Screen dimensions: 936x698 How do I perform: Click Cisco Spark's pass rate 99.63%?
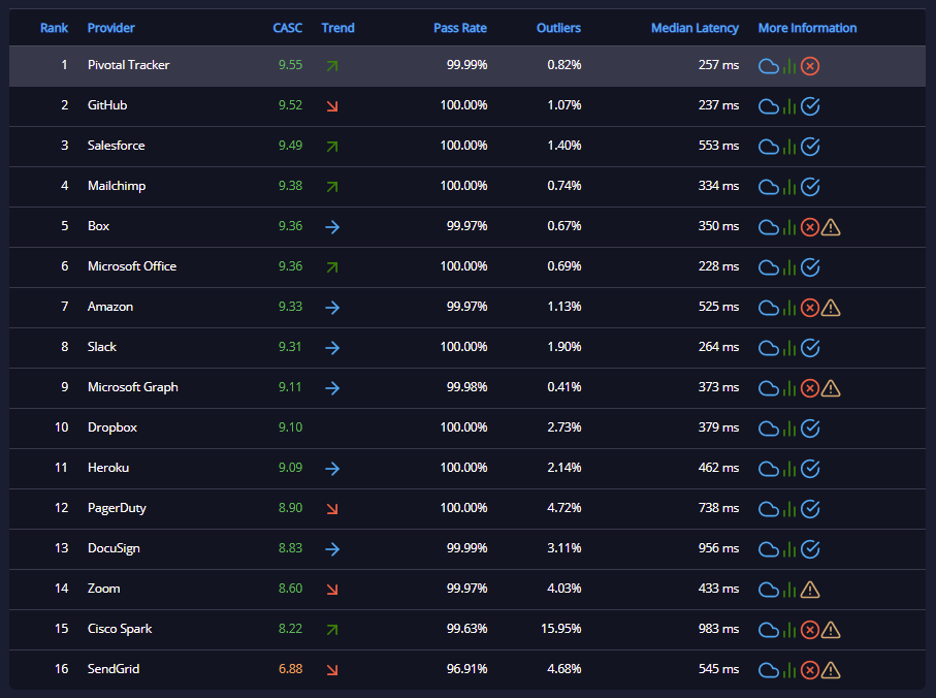point(467,629)
